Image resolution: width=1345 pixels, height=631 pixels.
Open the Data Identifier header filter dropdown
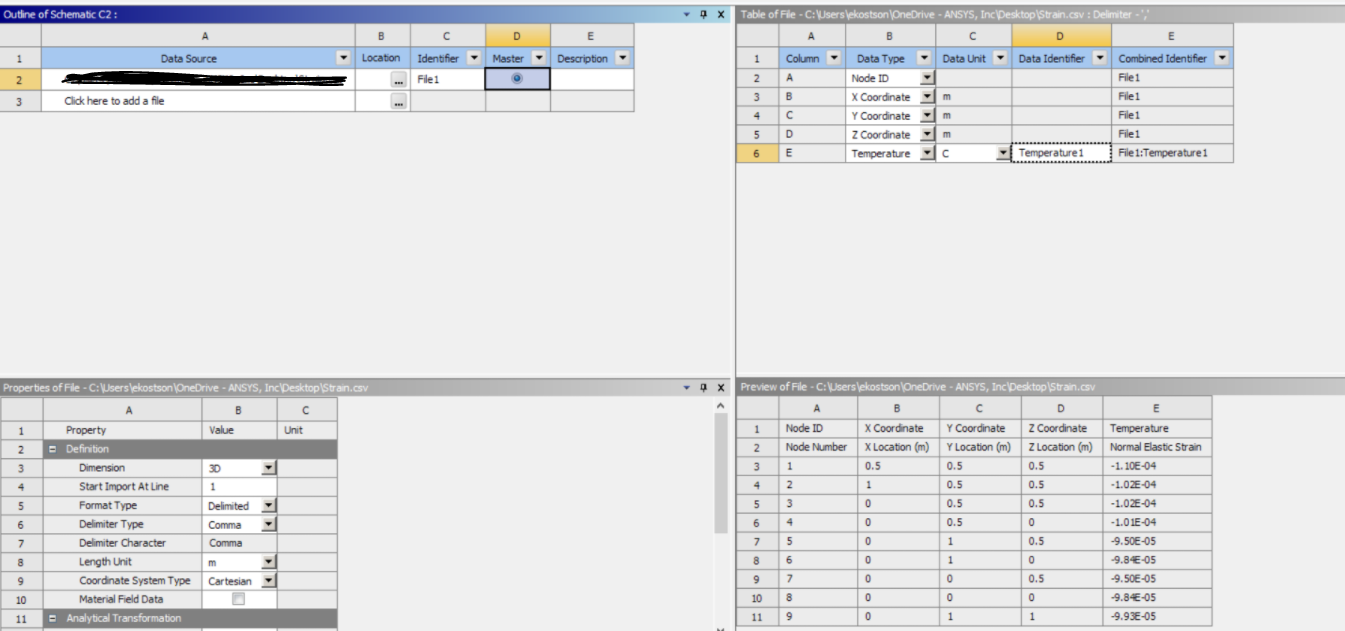tap(1099, 58)
